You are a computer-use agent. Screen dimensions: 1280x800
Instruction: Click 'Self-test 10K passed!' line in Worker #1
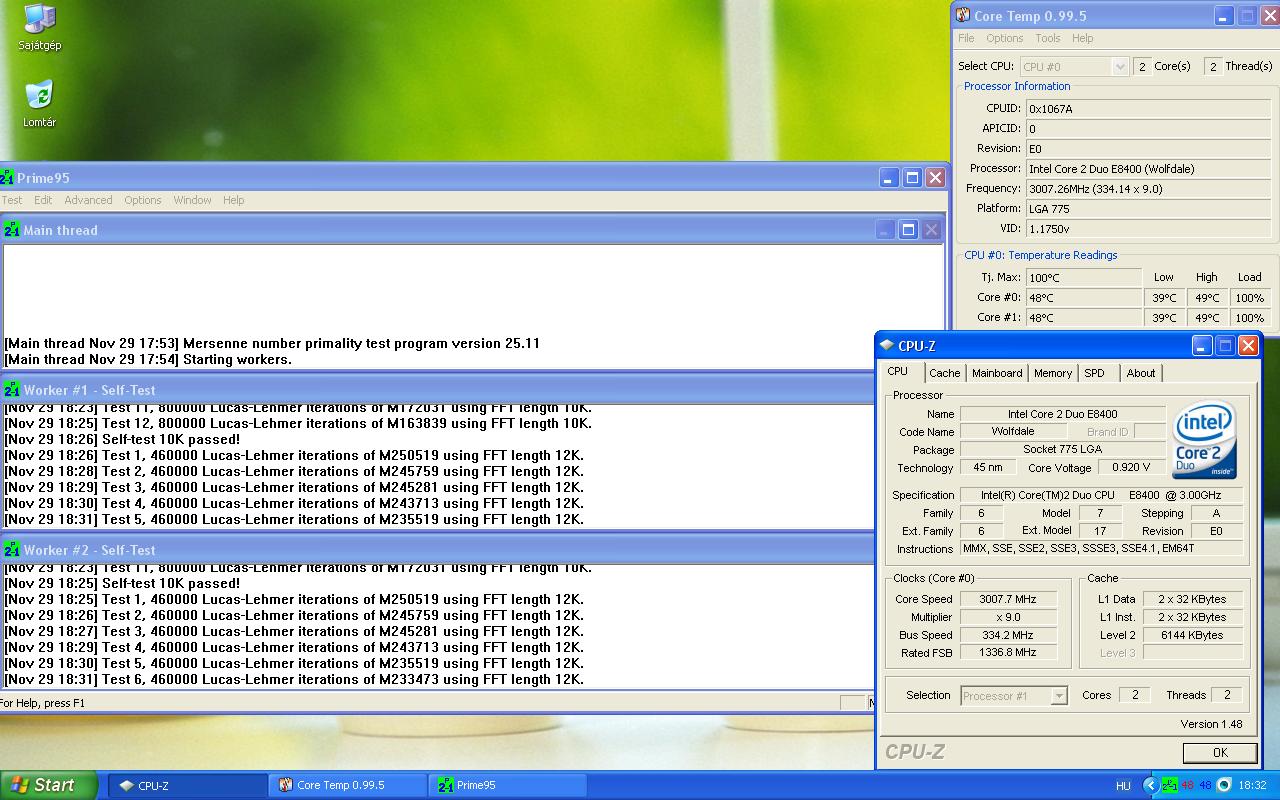(x=122, y=439)
